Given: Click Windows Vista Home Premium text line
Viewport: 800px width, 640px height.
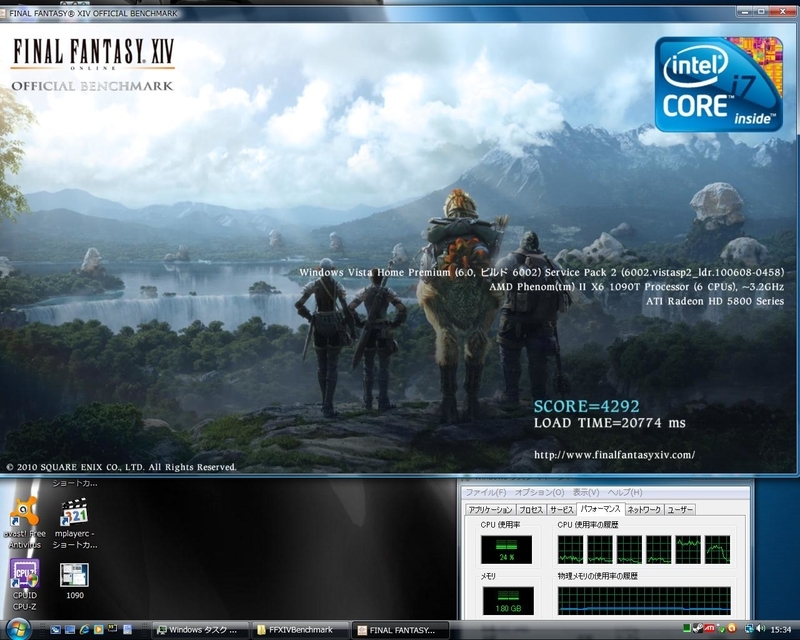Looking at the screenshot, I should click(x=541, y=273).
